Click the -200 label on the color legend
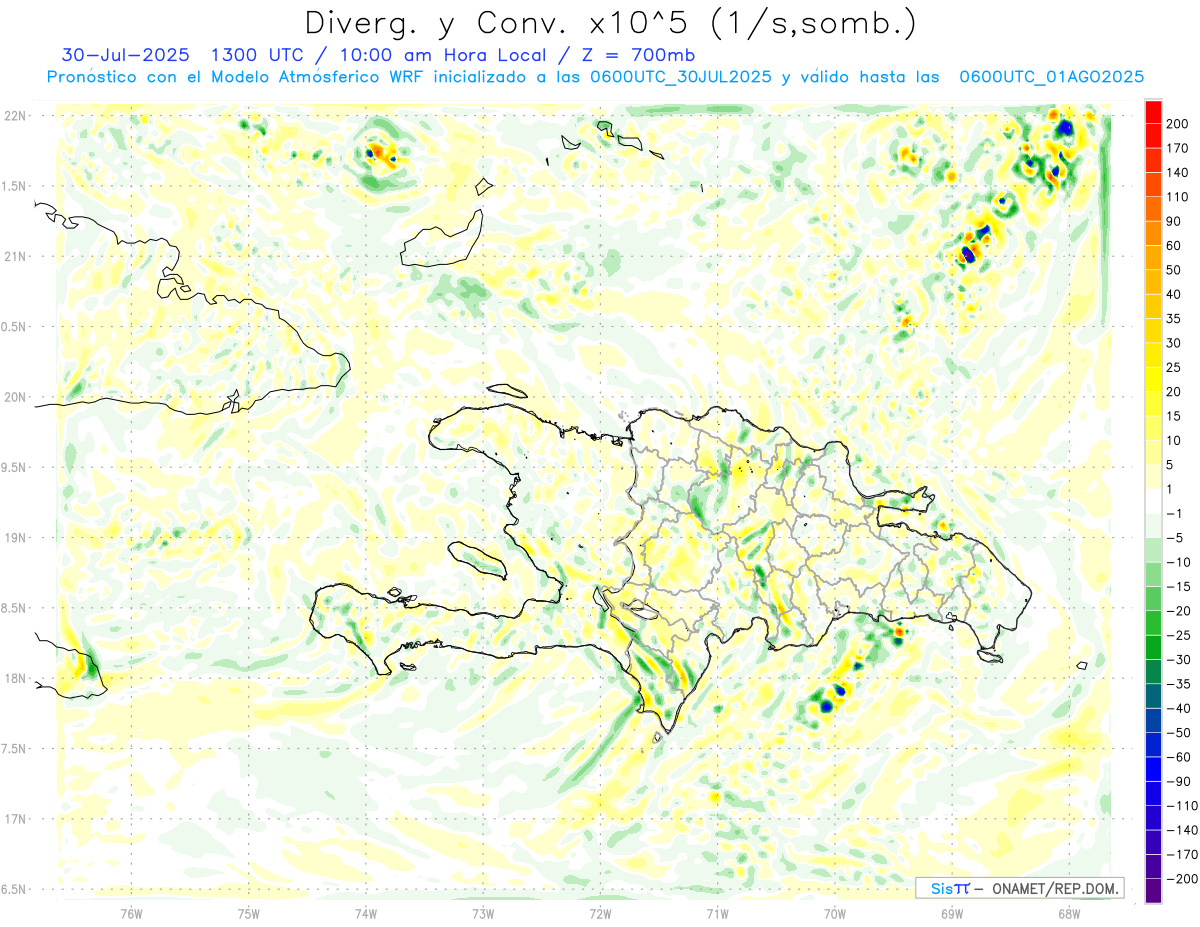 tap(1178, 878)
